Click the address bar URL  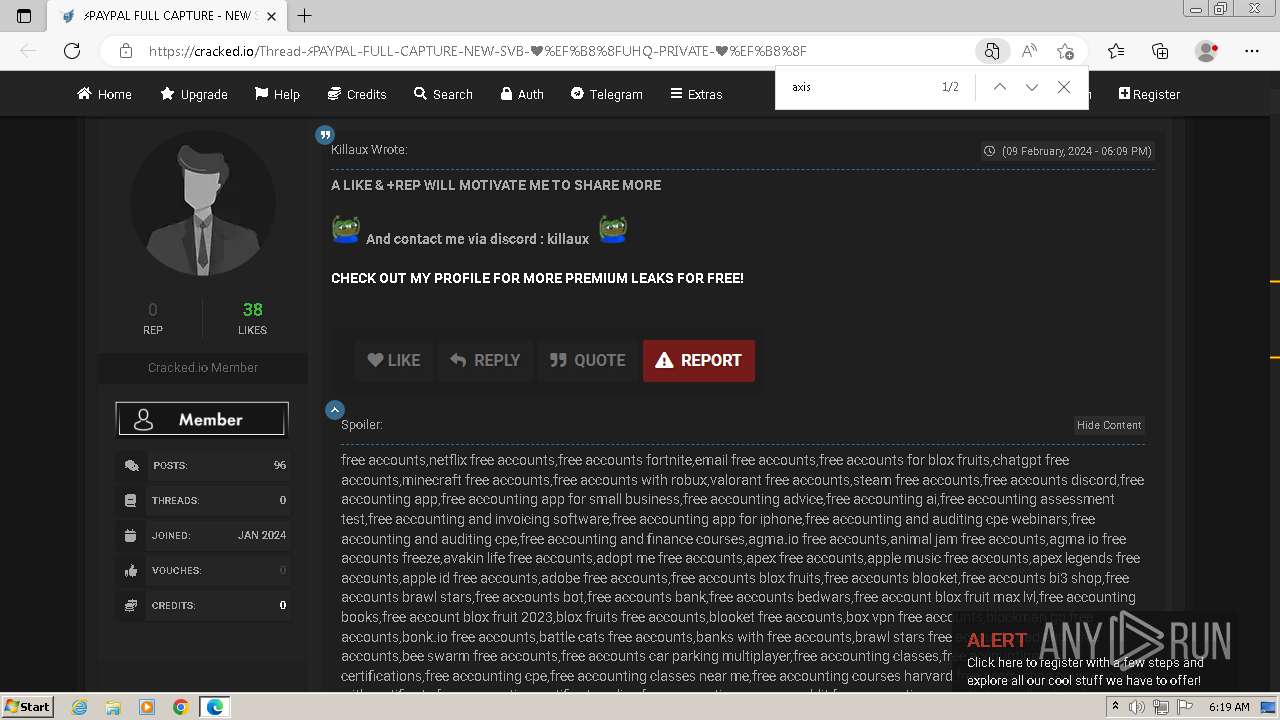point(478,51)
